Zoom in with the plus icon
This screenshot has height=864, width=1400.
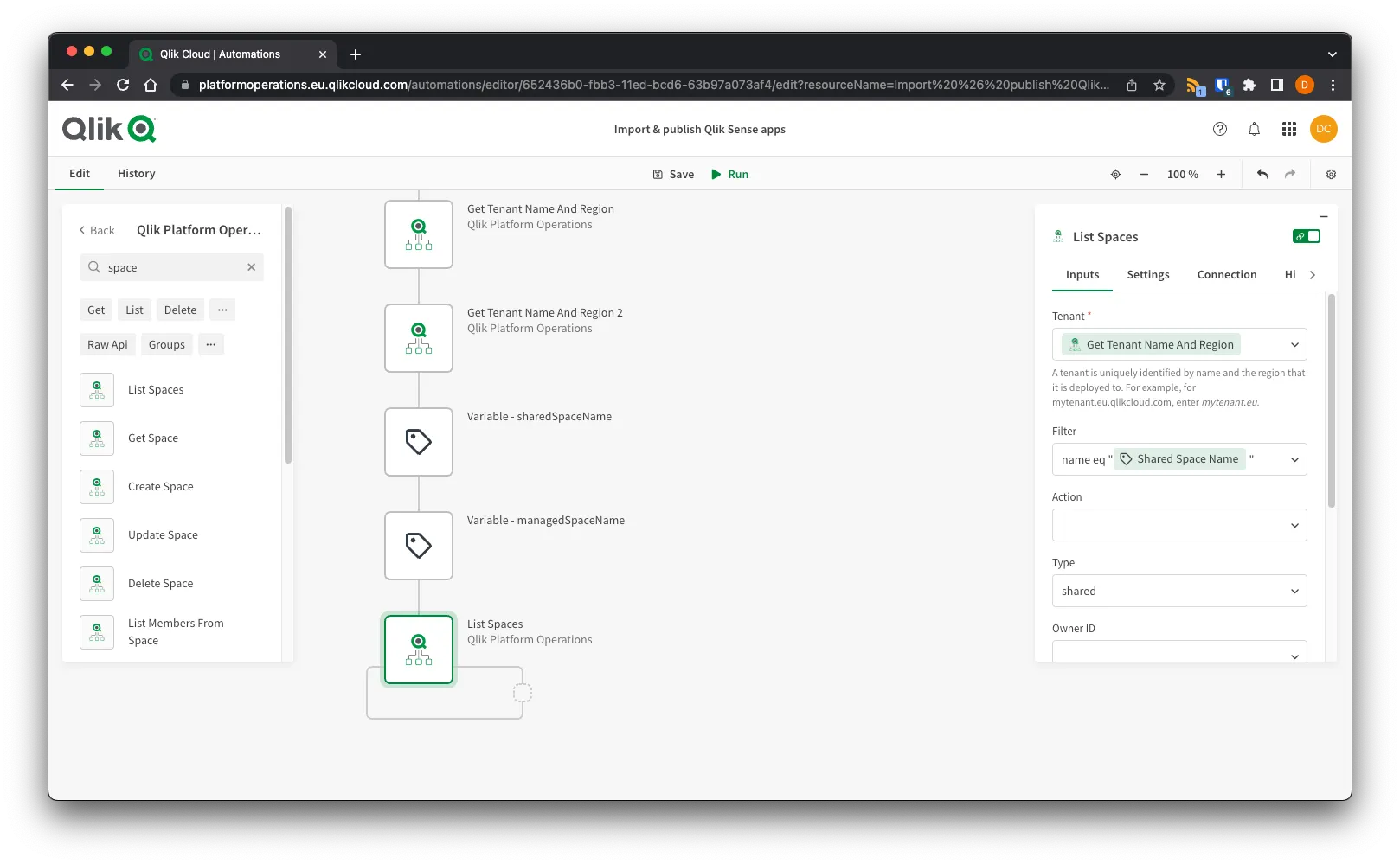coord(1221,174)
